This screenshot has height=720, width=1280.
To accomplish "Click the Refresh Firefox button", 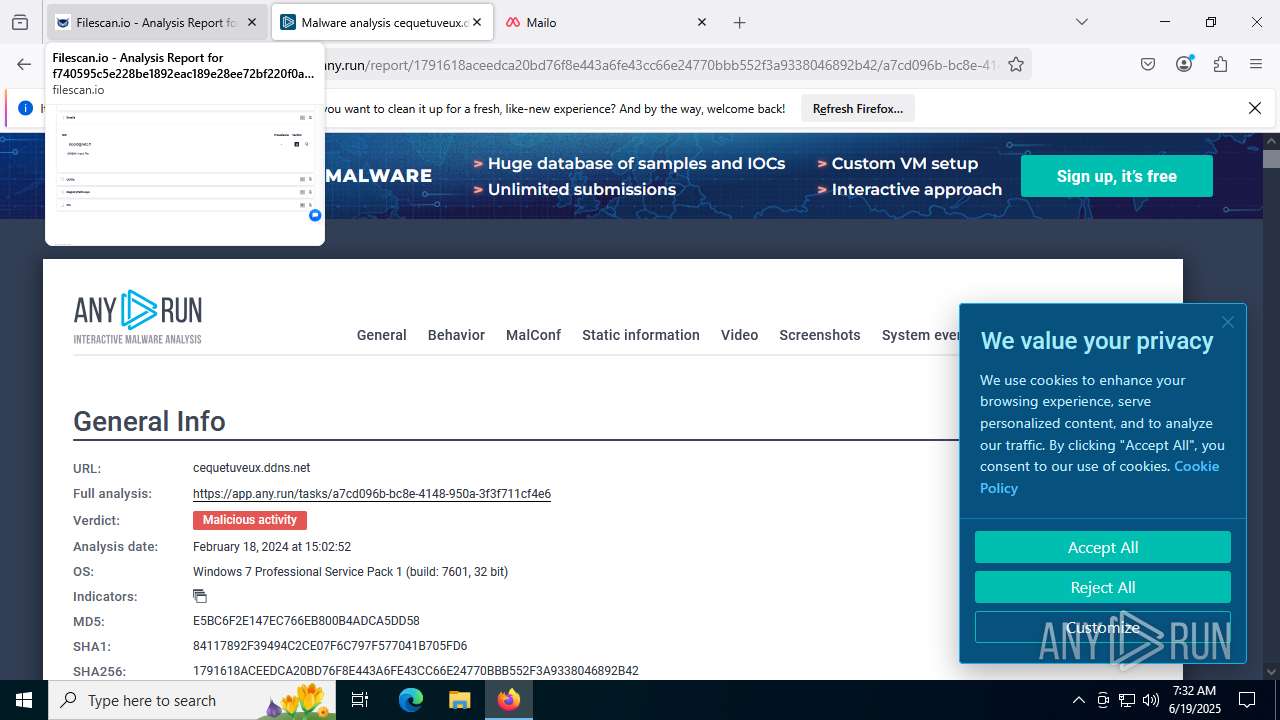I will tap(858, 109).
